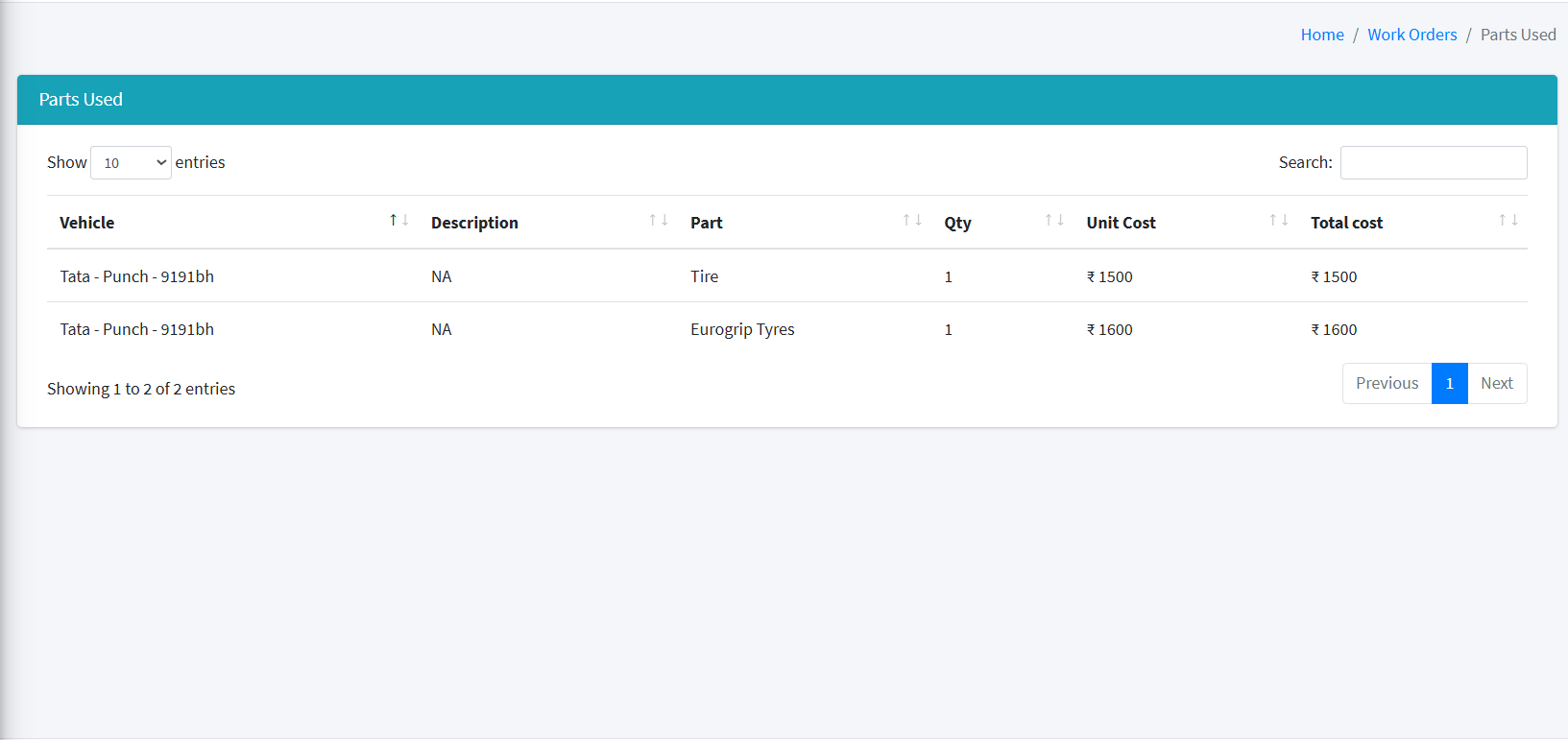Select the Tire part cell
Viewport: 1568px width, 740px height.
pos(704,276)
